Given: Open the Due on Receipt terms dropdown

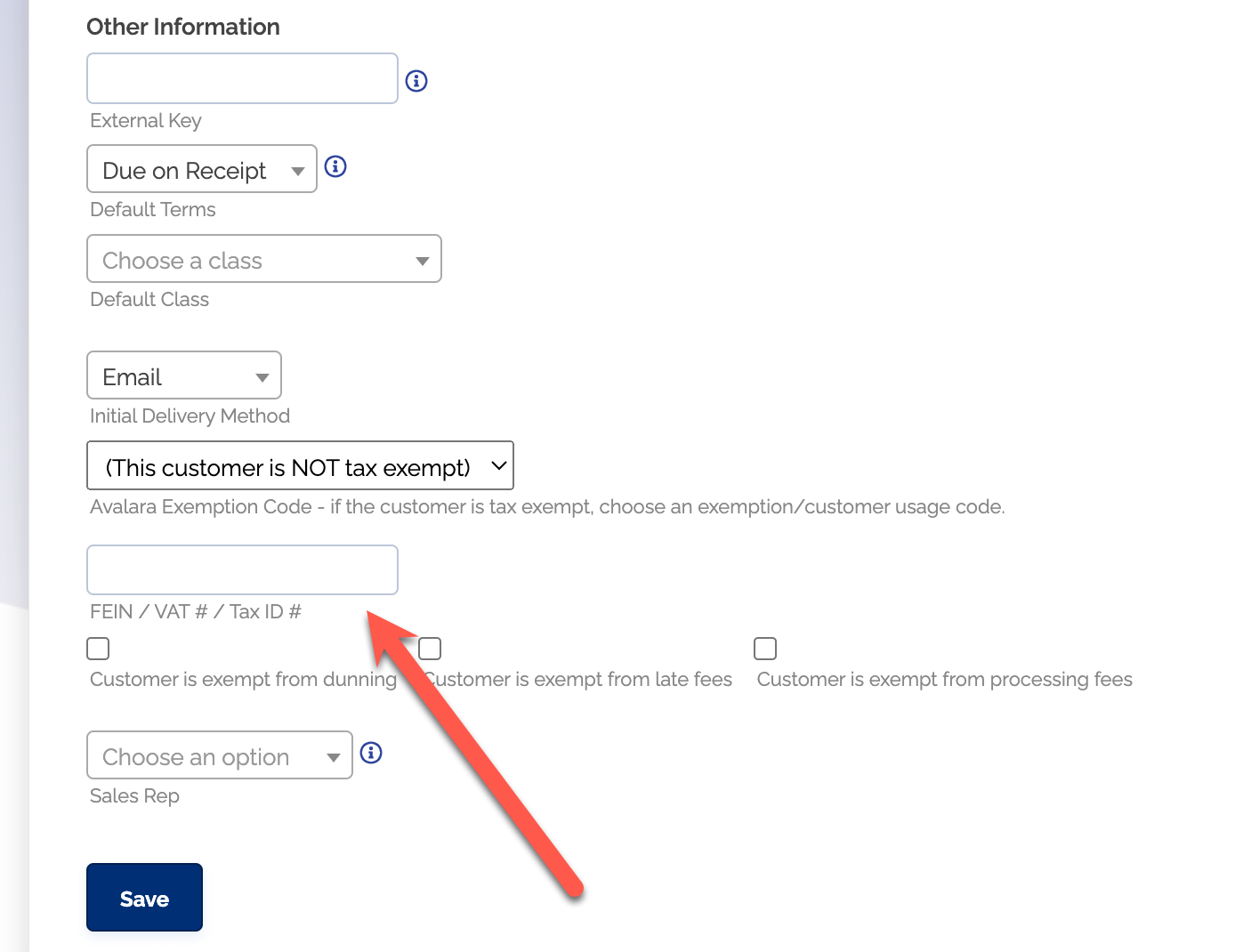Looking at the screenshot, I should [202, 169].
